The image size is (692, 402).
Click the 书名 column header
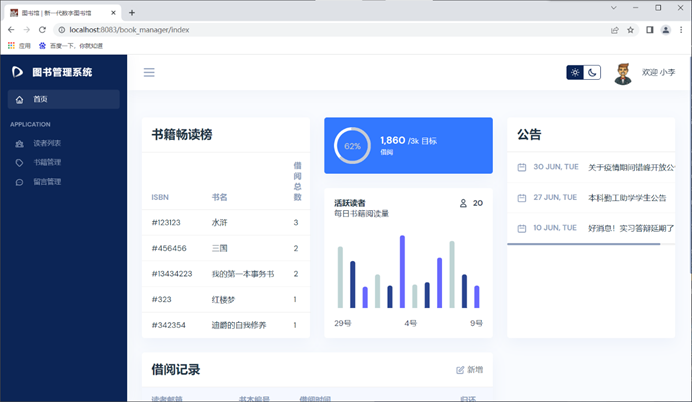219,197
